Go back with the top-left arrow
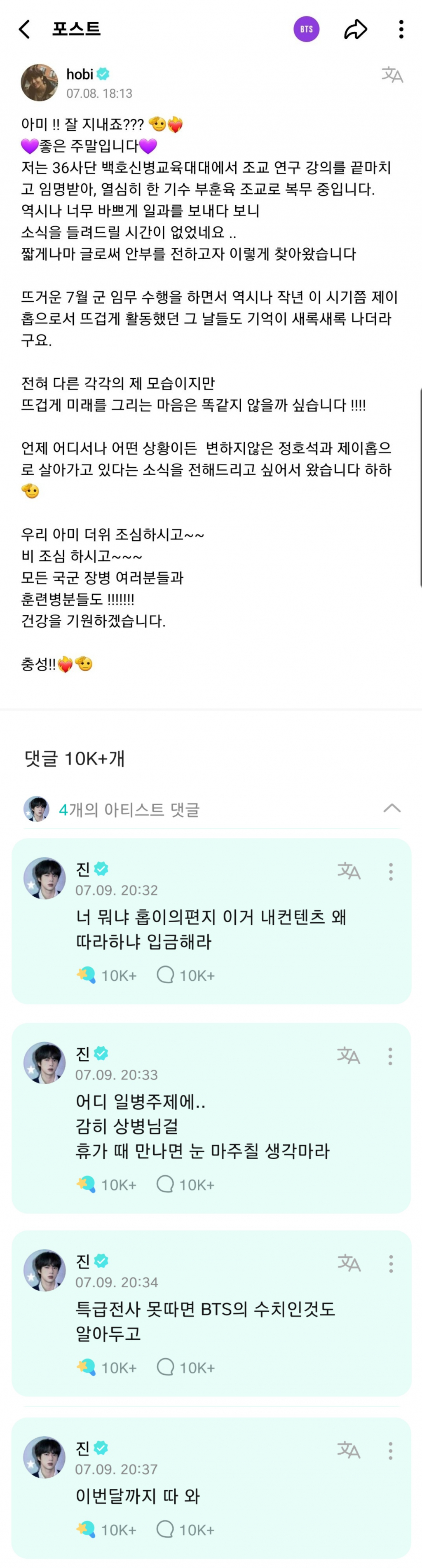 (24, 29)
